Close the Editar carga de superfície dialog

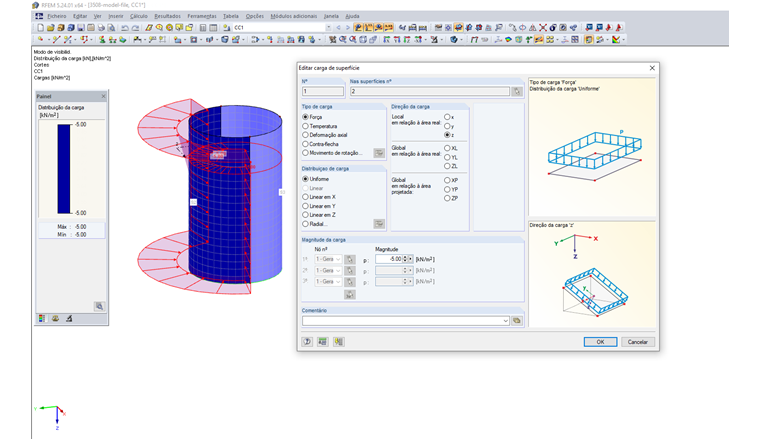(652, 68)
